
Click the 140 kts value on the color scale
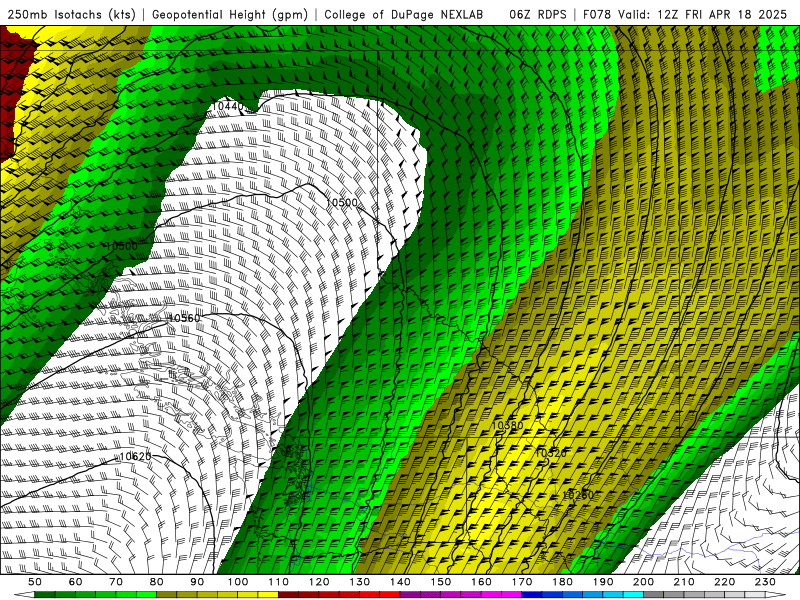(x=400, y=582)
